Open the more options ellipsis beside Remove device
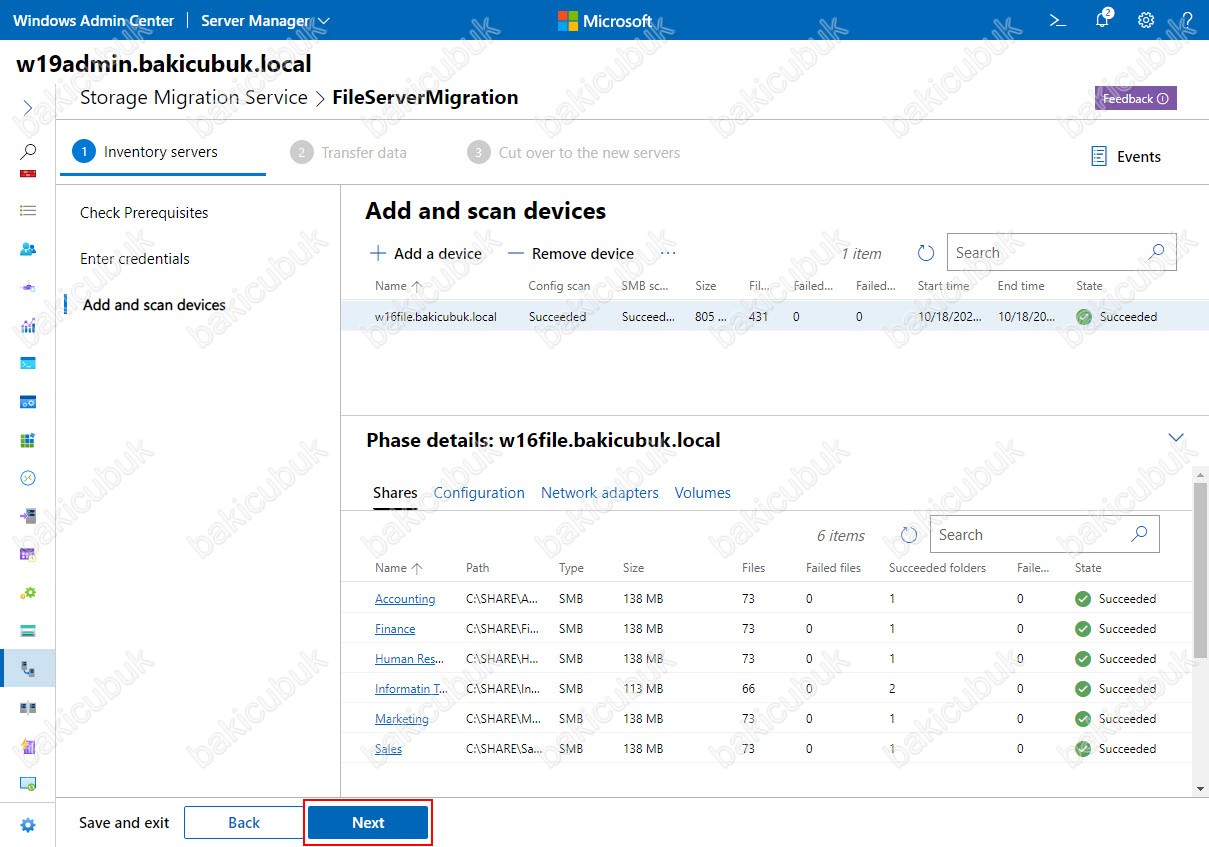1209x847 pixels. [668, 253]
